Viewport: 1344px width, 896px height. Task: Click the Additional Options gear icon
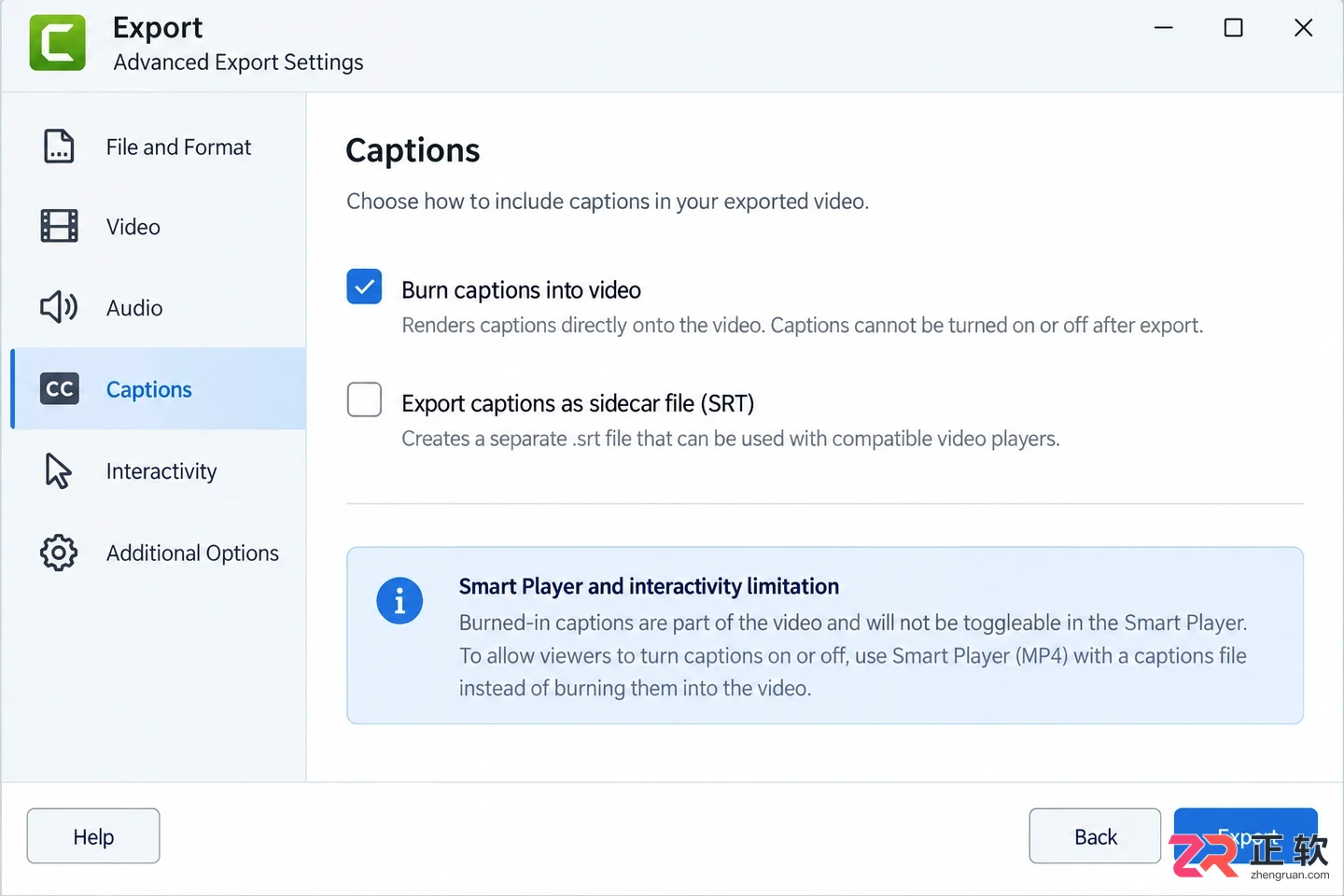(x=59, y=553)
